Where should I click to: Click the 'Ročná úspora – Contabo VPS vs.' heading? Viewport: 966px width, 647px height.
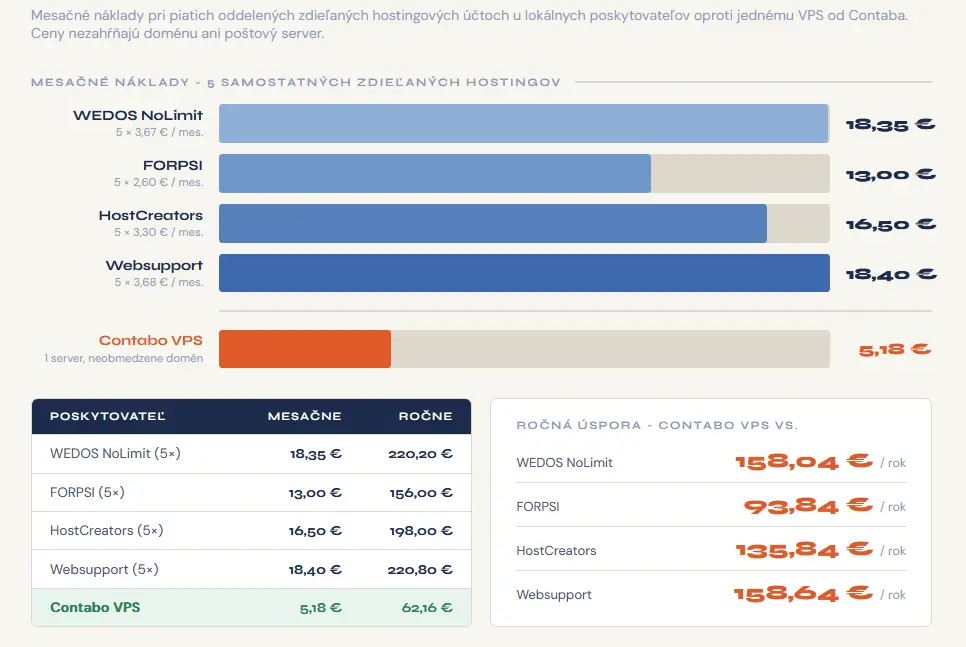point(657,425)
